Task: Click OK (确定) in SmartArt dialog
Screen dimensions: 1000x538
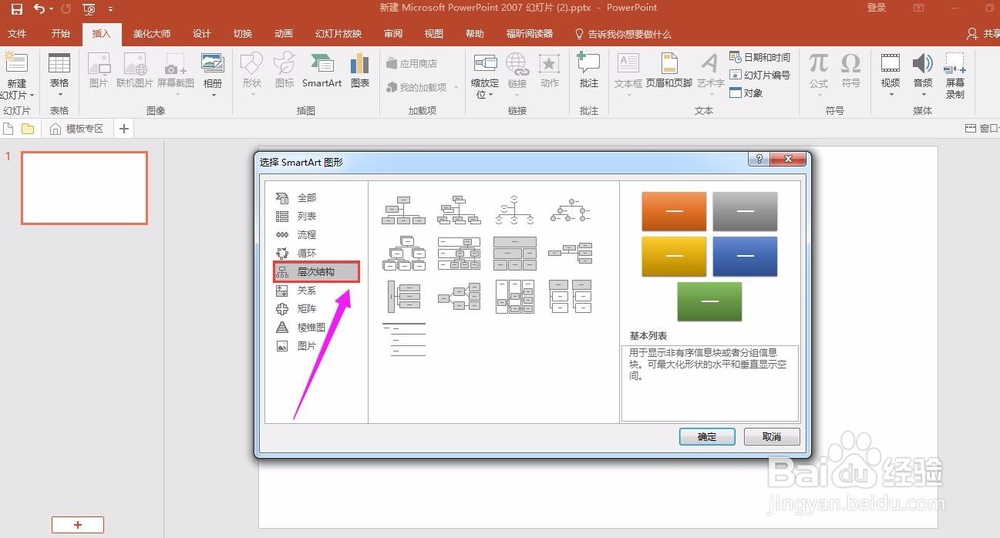Action: tap(707, 437)
